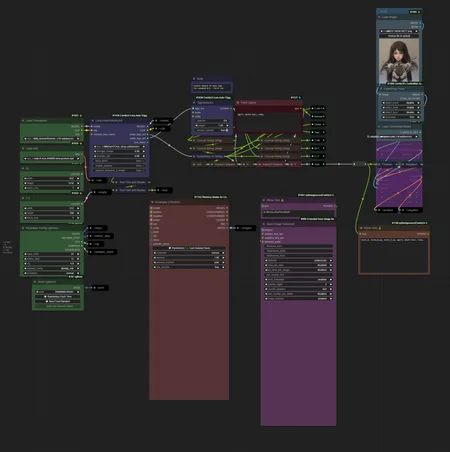Collapse the brown Show Text node title dot
450x452 pixels.
point(361,228)
